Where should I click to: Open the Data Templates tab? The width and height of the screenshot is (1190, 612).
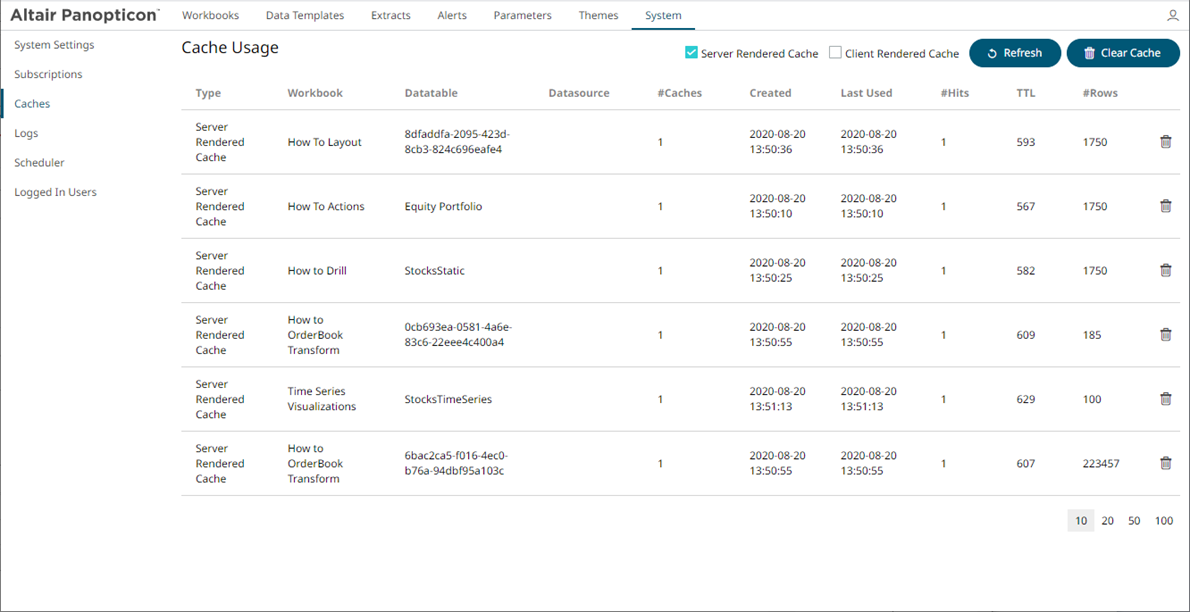(x=305, y=16)
